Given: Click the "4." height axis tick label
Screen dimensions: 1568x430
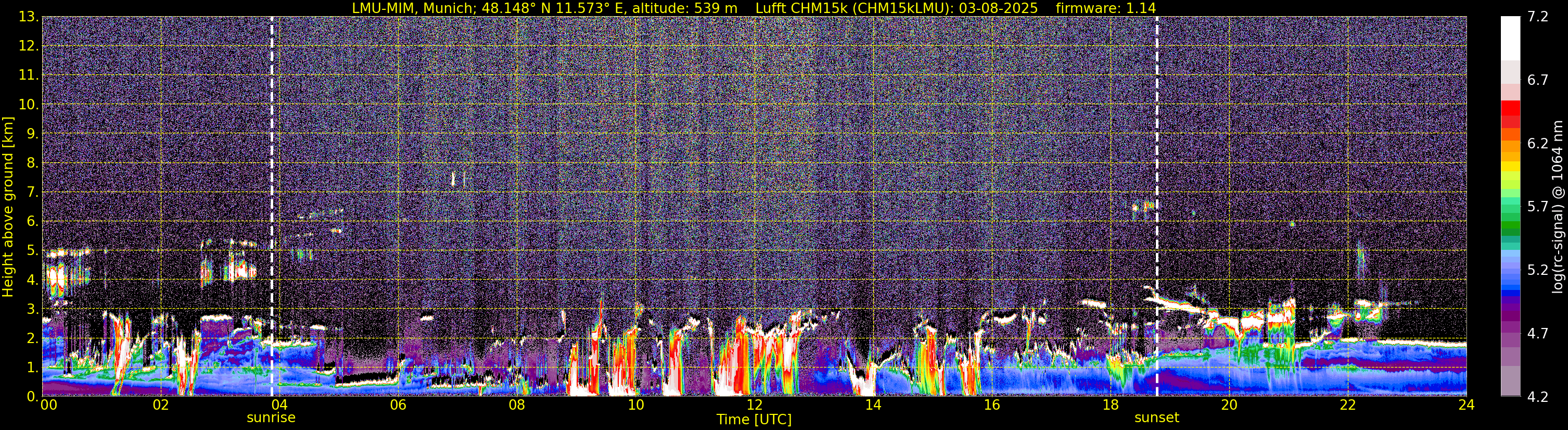Looking at the screenshot, I should [x=33, y=280].
